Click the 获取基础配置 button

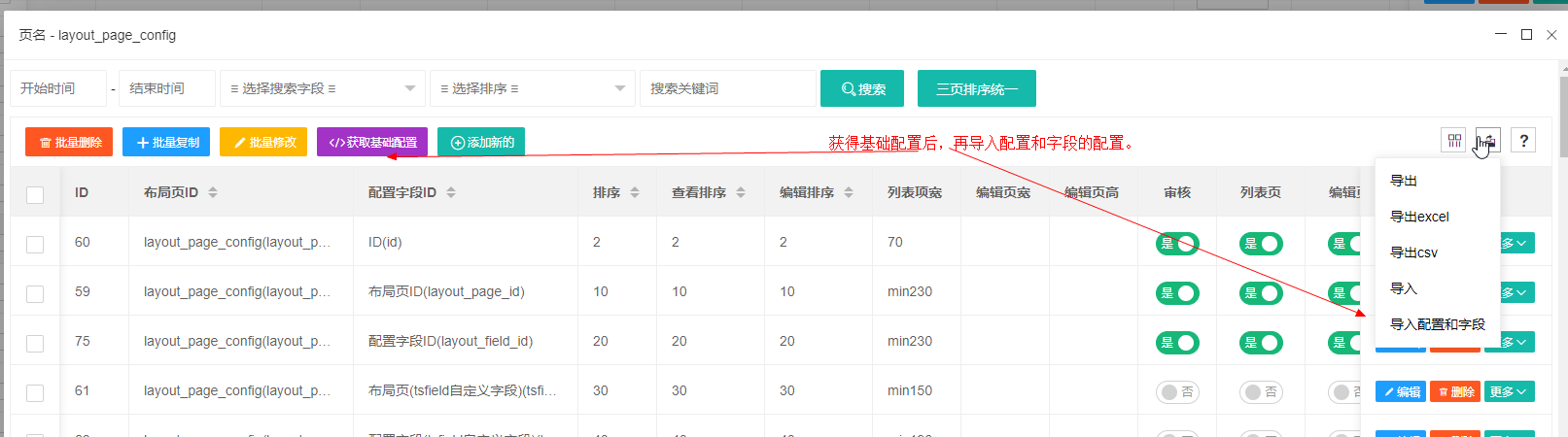coord(373,142)
